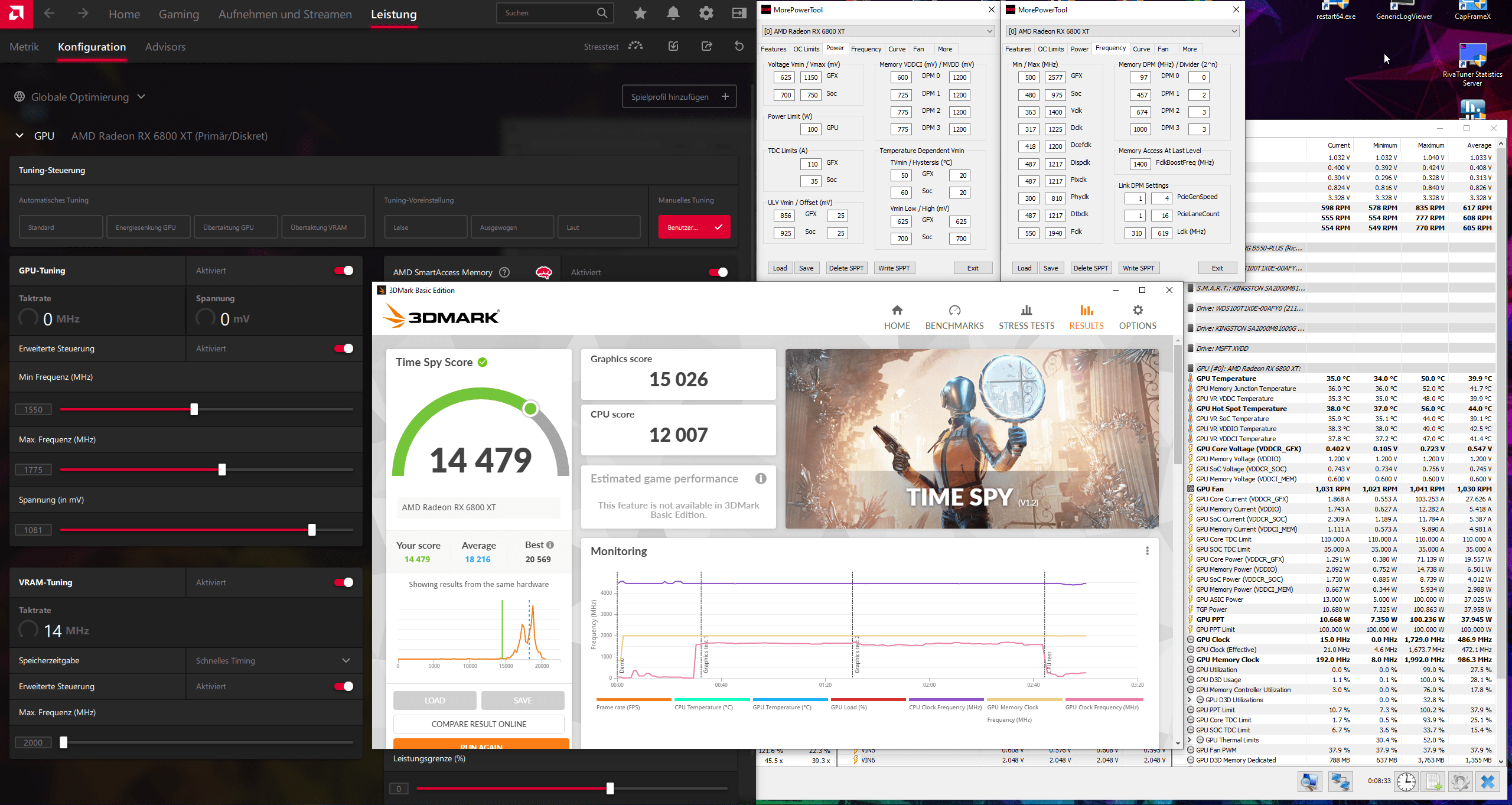Click the Min Frequenz slider handle
Screen dimensions: 1512x805
click(x=194, y=409)
